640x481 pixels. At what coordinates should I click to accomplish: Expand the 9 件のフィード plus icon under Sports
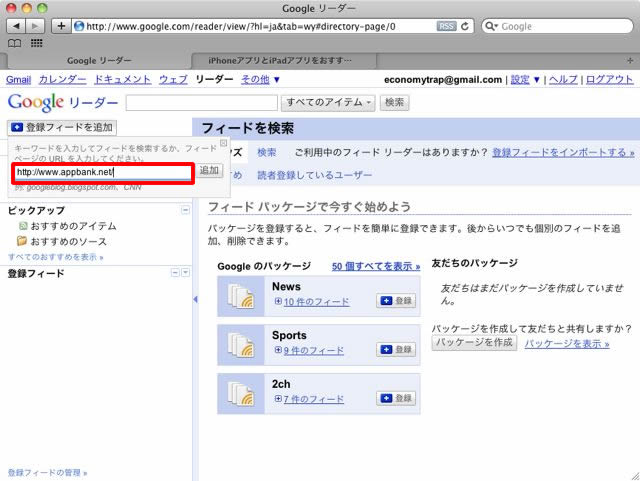point(278,350)
